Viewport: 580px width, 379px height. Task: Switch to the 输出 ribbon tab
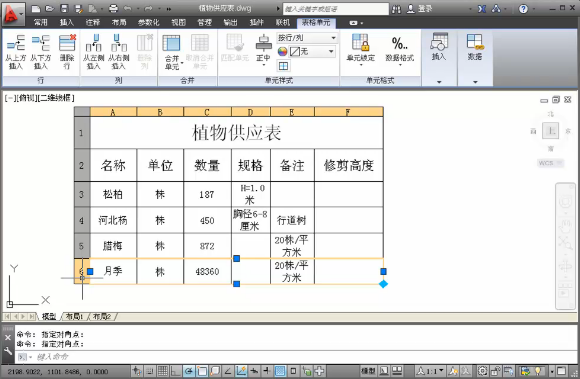tap(230, 23)
